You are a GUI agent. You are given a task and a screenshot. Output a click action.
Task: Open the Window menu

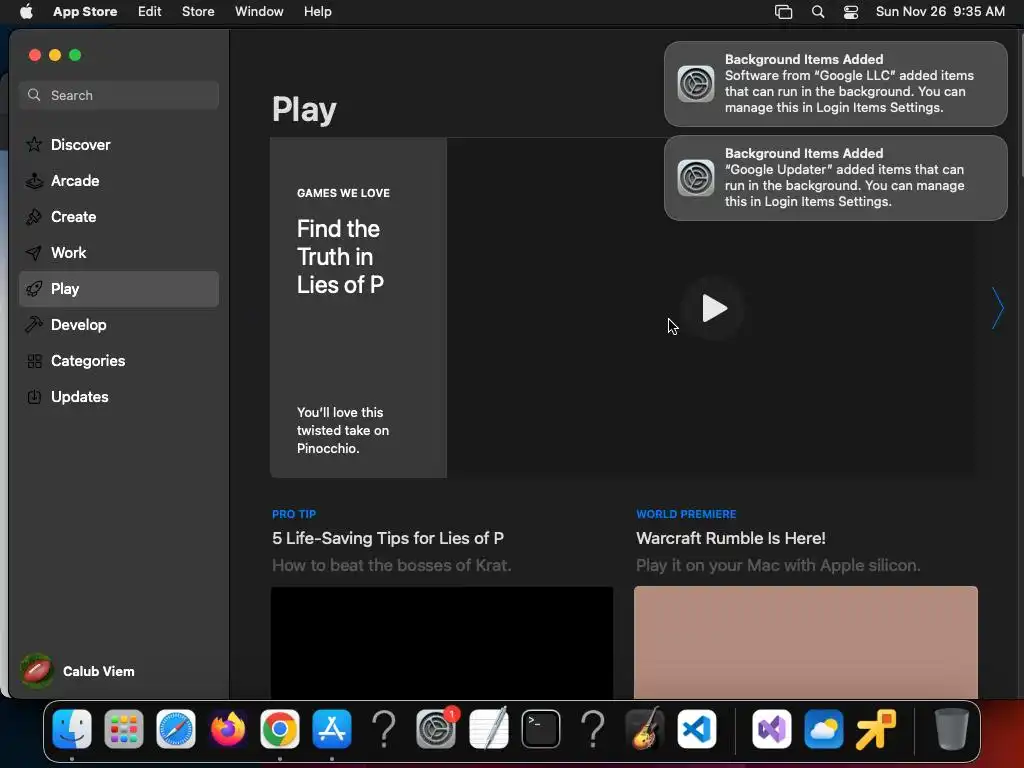click(x=259, y=12)
